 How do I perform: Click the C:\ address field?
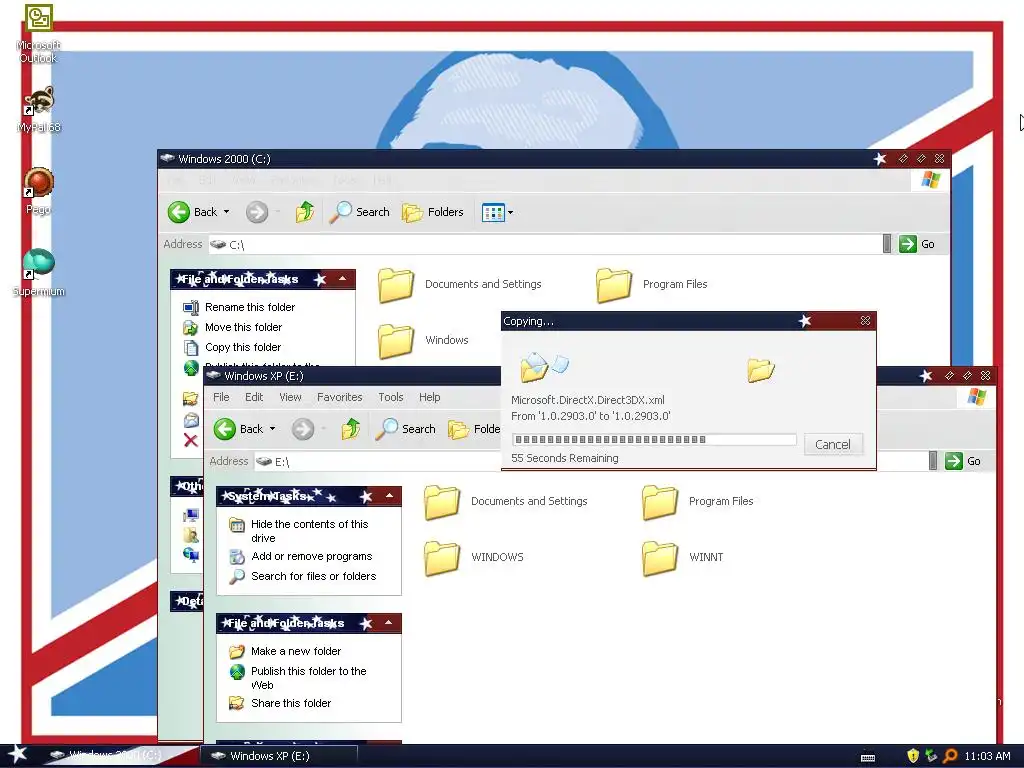[x=545, y=244]
